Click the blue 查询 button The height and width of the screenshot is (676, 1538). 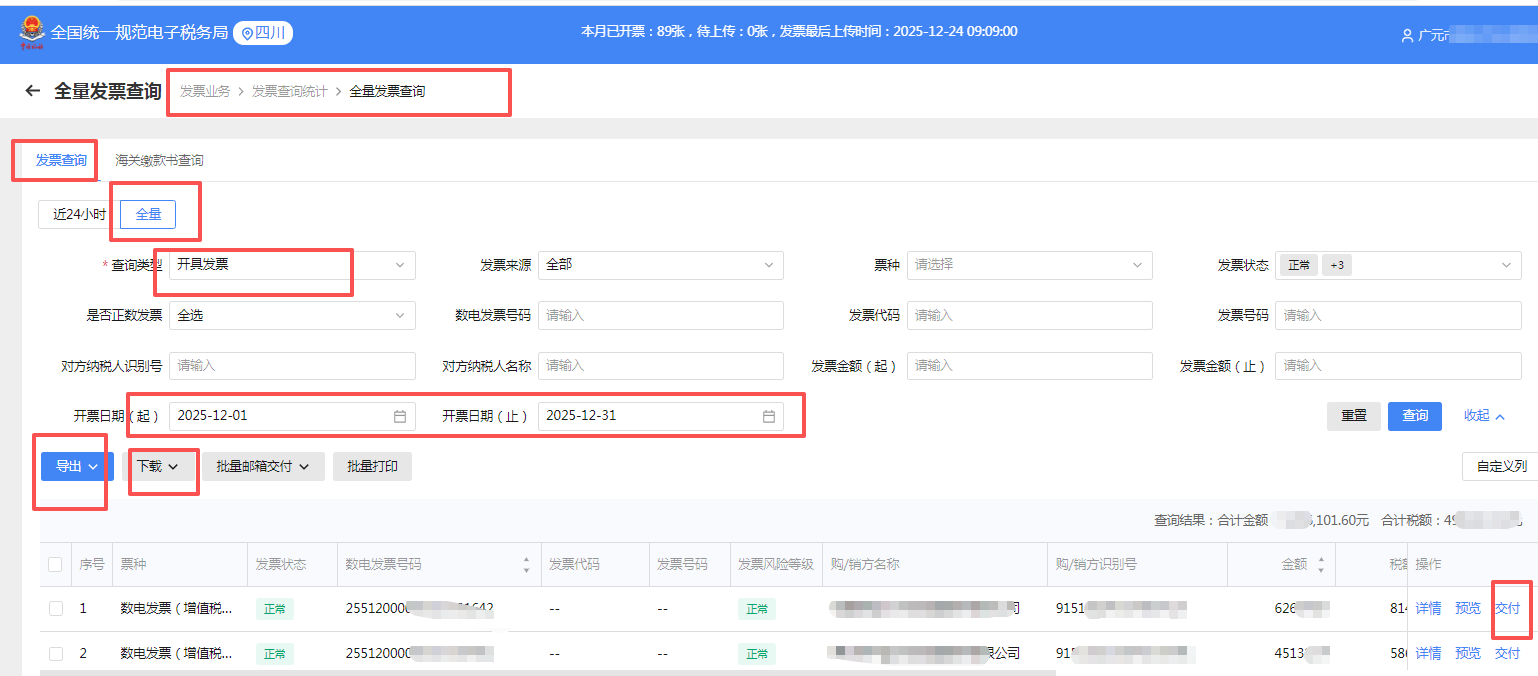pos(1414,416)
